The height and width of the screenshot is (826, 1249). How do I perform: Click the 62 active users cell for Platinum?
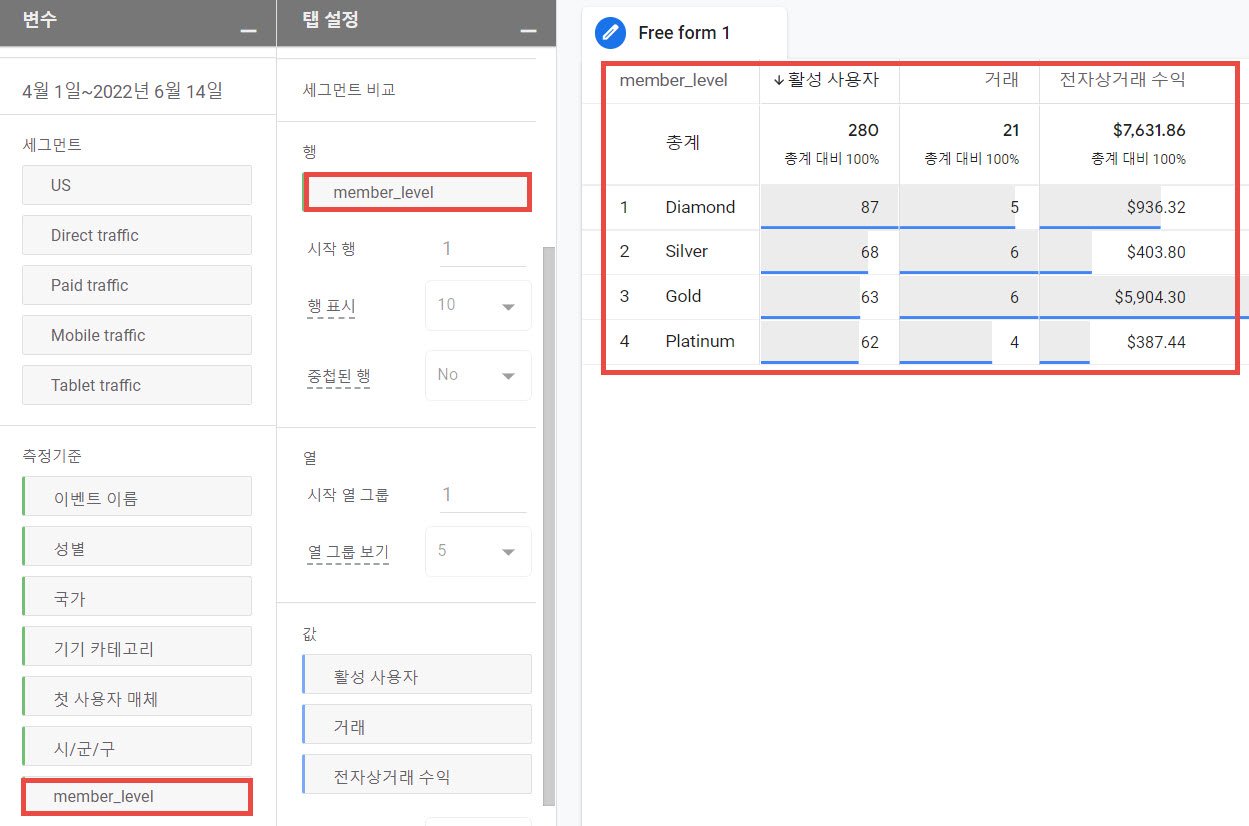(829, 342)
